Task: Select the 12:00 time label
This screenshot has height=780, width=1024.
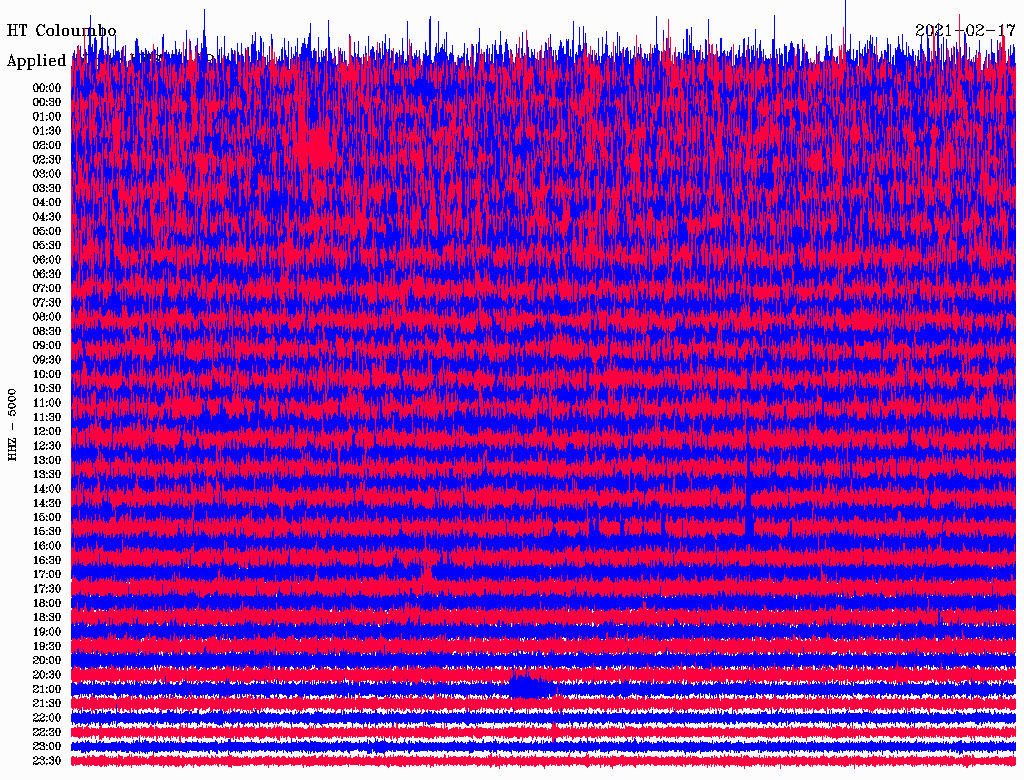Action: click(47, 431)
